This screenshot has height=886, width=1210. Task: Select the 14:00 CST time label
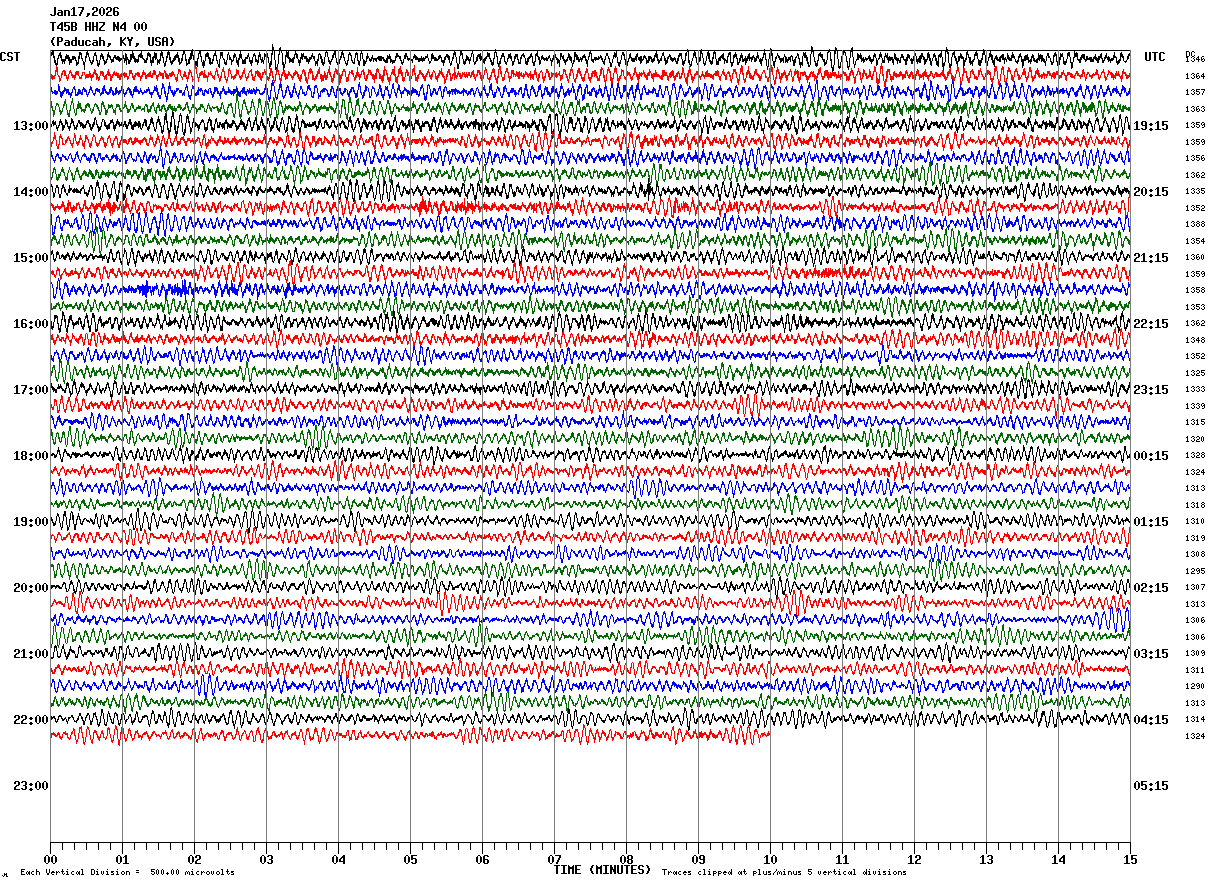31,192
